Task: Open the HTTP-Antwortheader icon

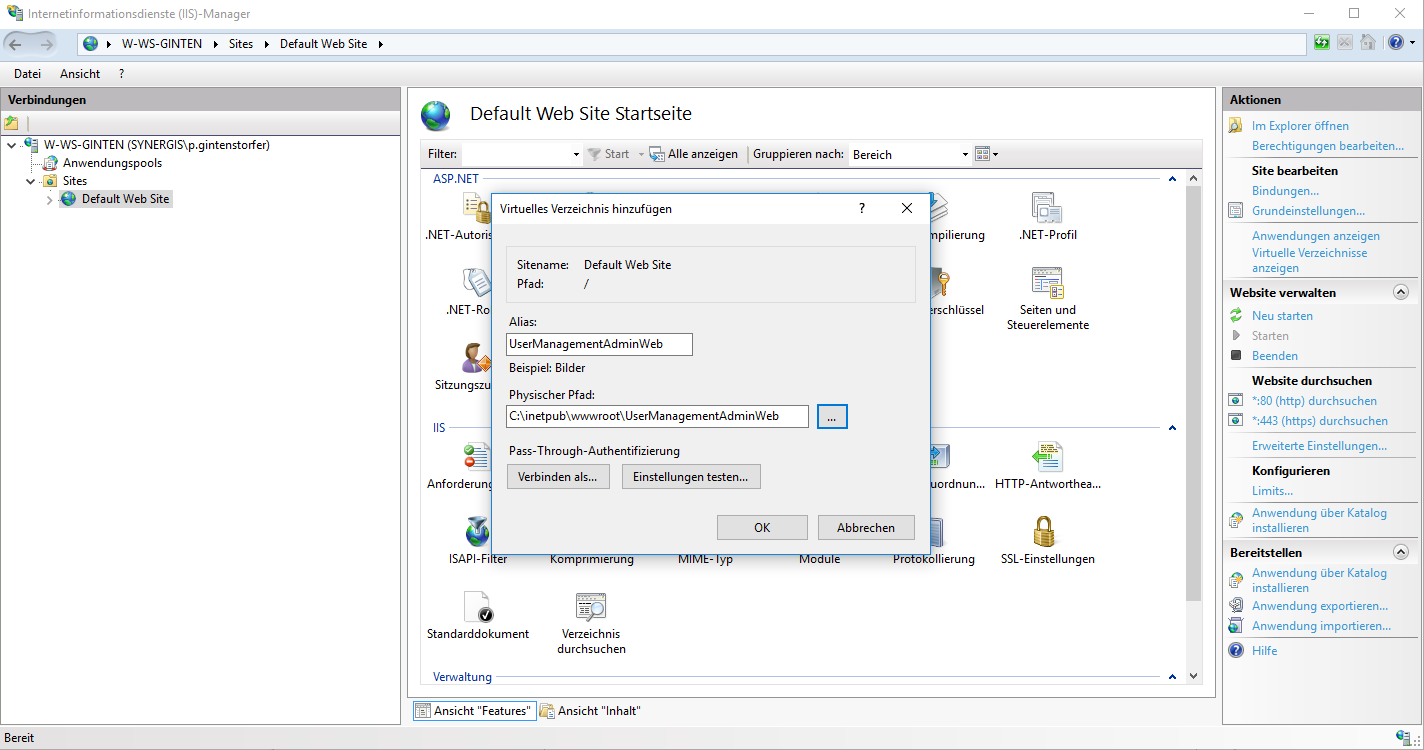Action: click(1046, 457)
